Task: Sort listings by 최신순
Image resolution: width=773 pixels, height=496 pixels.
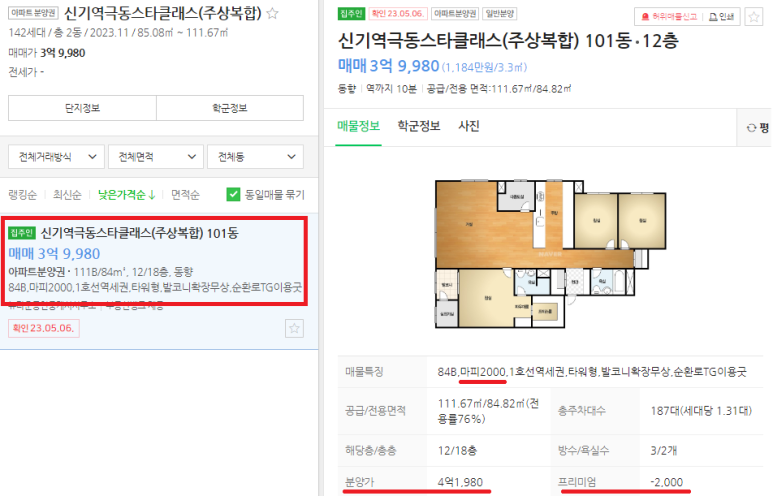Action: point(67,195)
